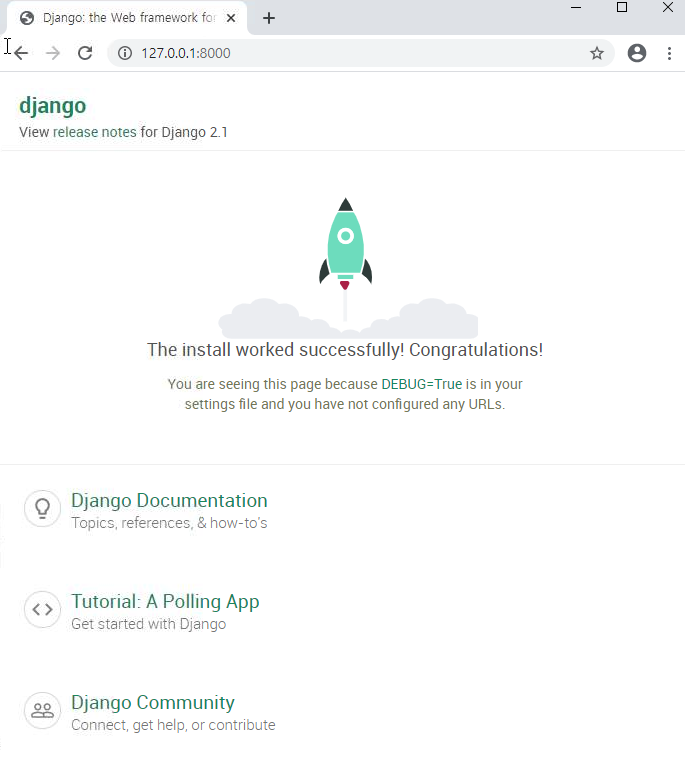The width and height of the screenshot is (685, 780).
Task: Click 'The install worked successfully! Congratulations!' heading
Action: pyautogui.click(x=345, y=350)
